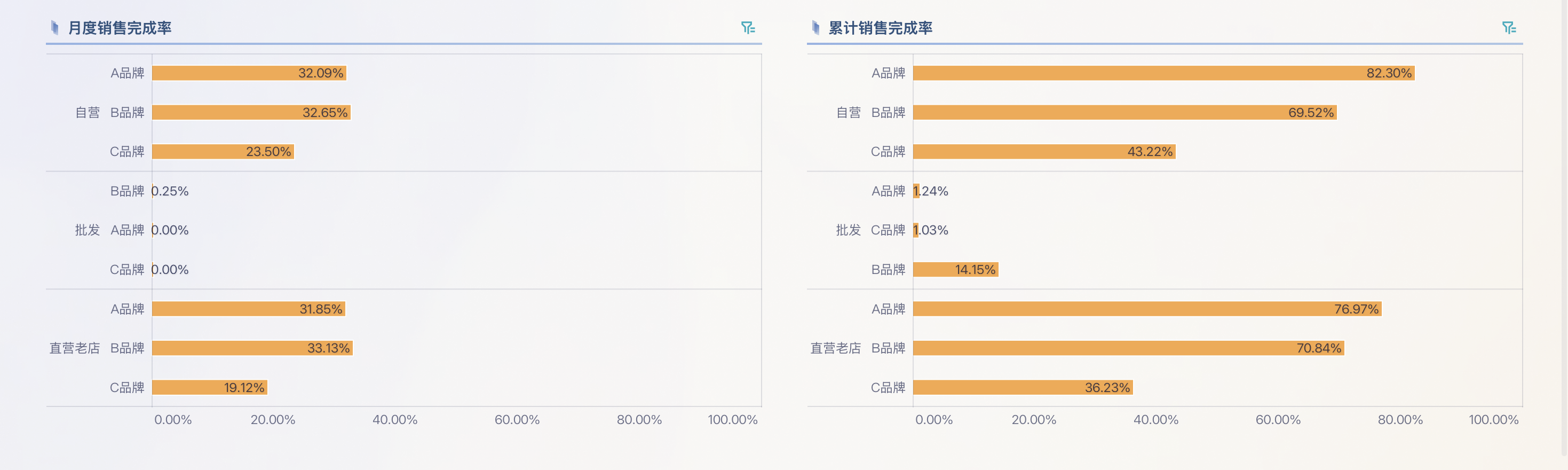Select 自营 group label in monthly chart
Viewport: 1568px width, 470px height.
tap(88, 113)
